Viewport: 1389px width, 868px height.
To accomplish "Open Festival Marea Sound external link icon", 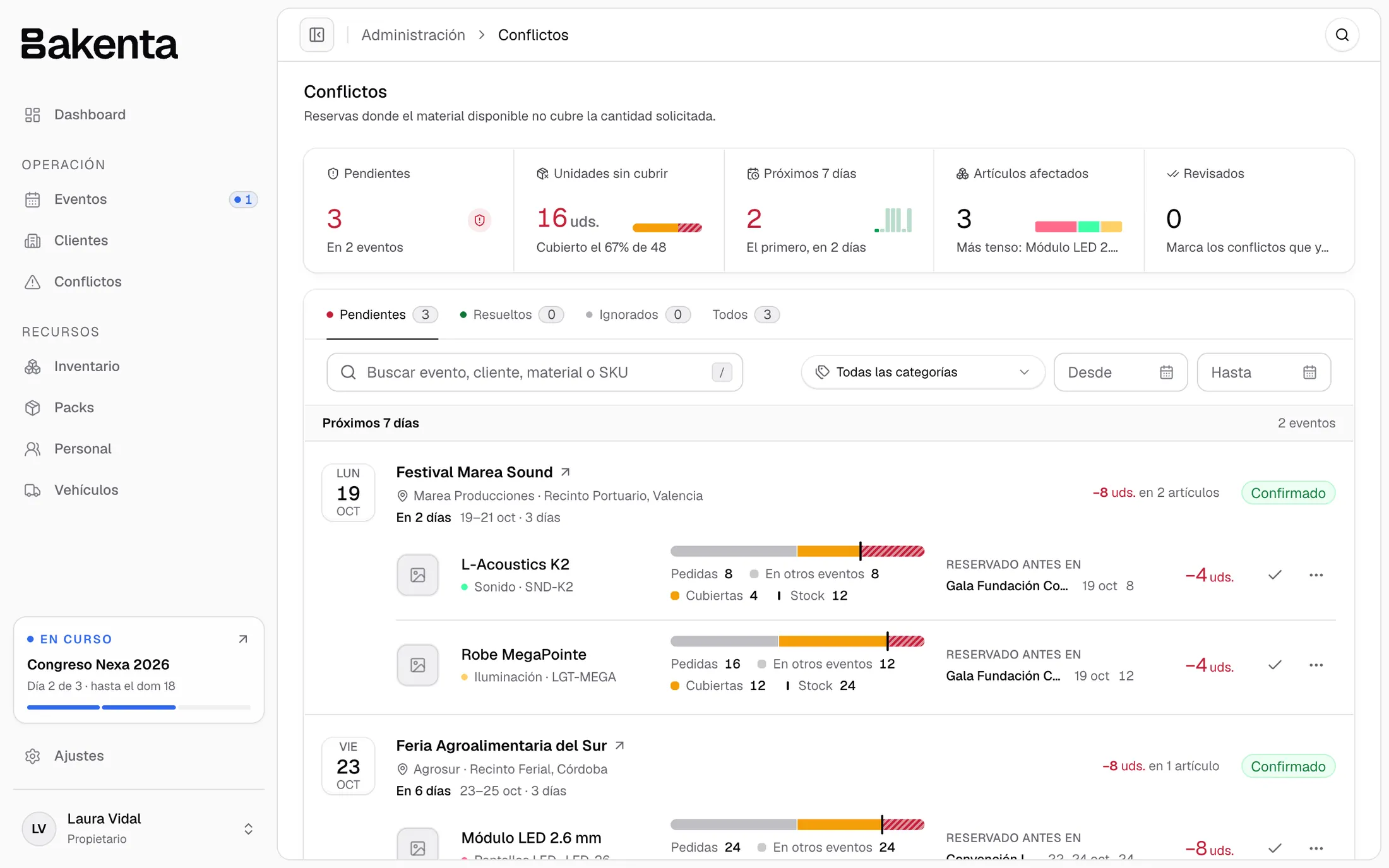I will 566,472.
